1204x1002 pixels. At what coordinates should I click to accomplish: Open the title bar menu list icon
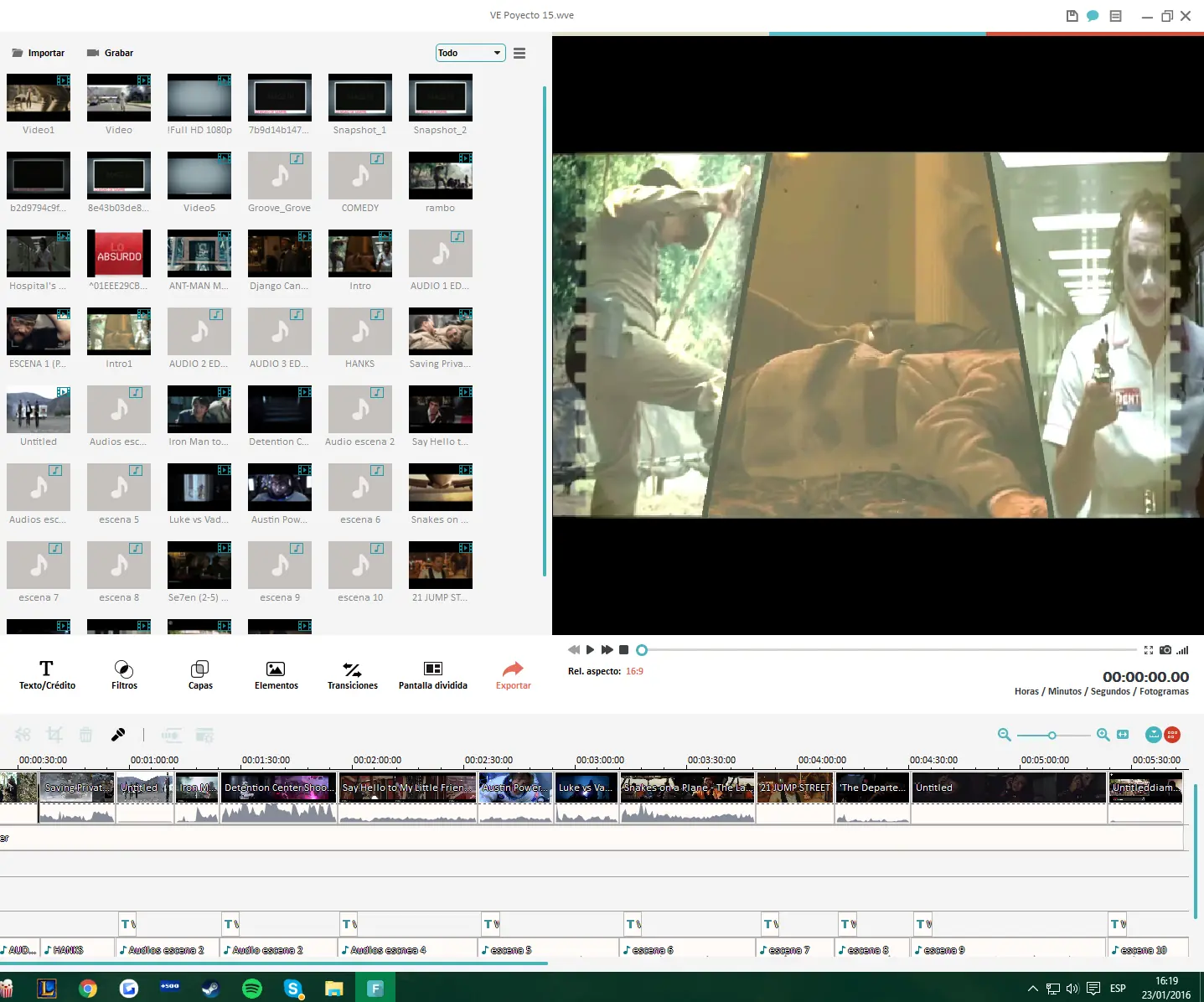[x=1115, y=16]
